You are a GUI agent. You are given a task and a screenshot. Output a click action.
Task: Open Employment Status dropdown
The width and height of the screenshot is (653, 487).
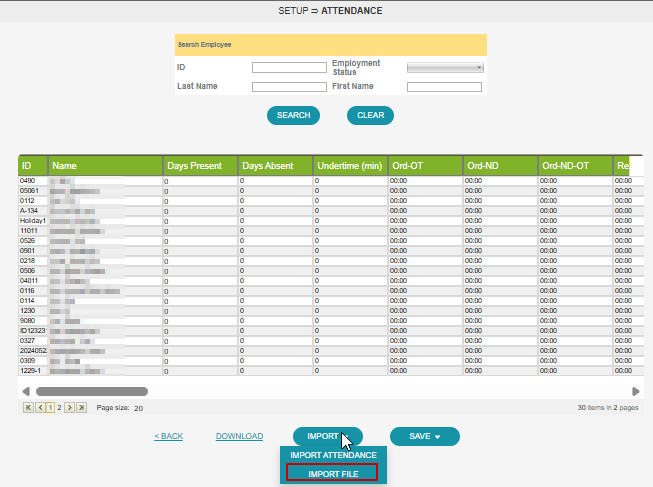click(445, 67)
